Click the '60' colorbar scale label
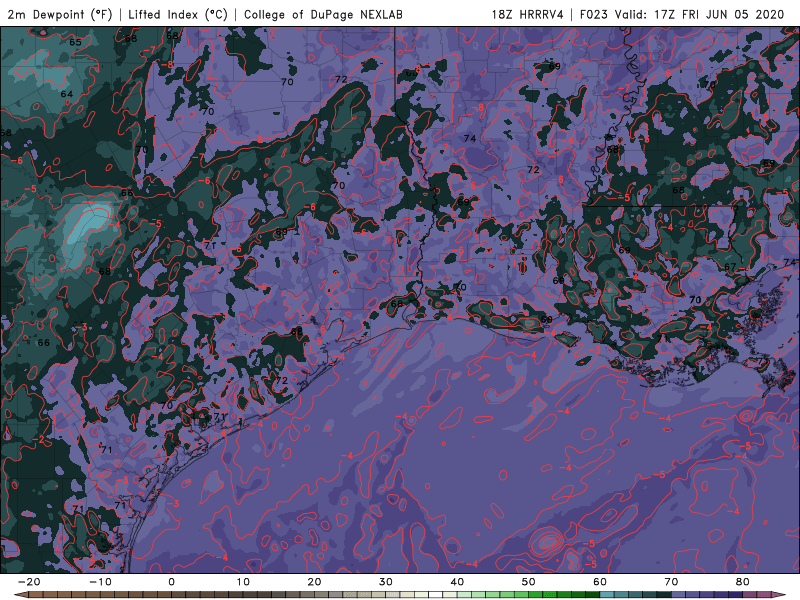The width and height of the screenshot is (800, 600). 600,582
